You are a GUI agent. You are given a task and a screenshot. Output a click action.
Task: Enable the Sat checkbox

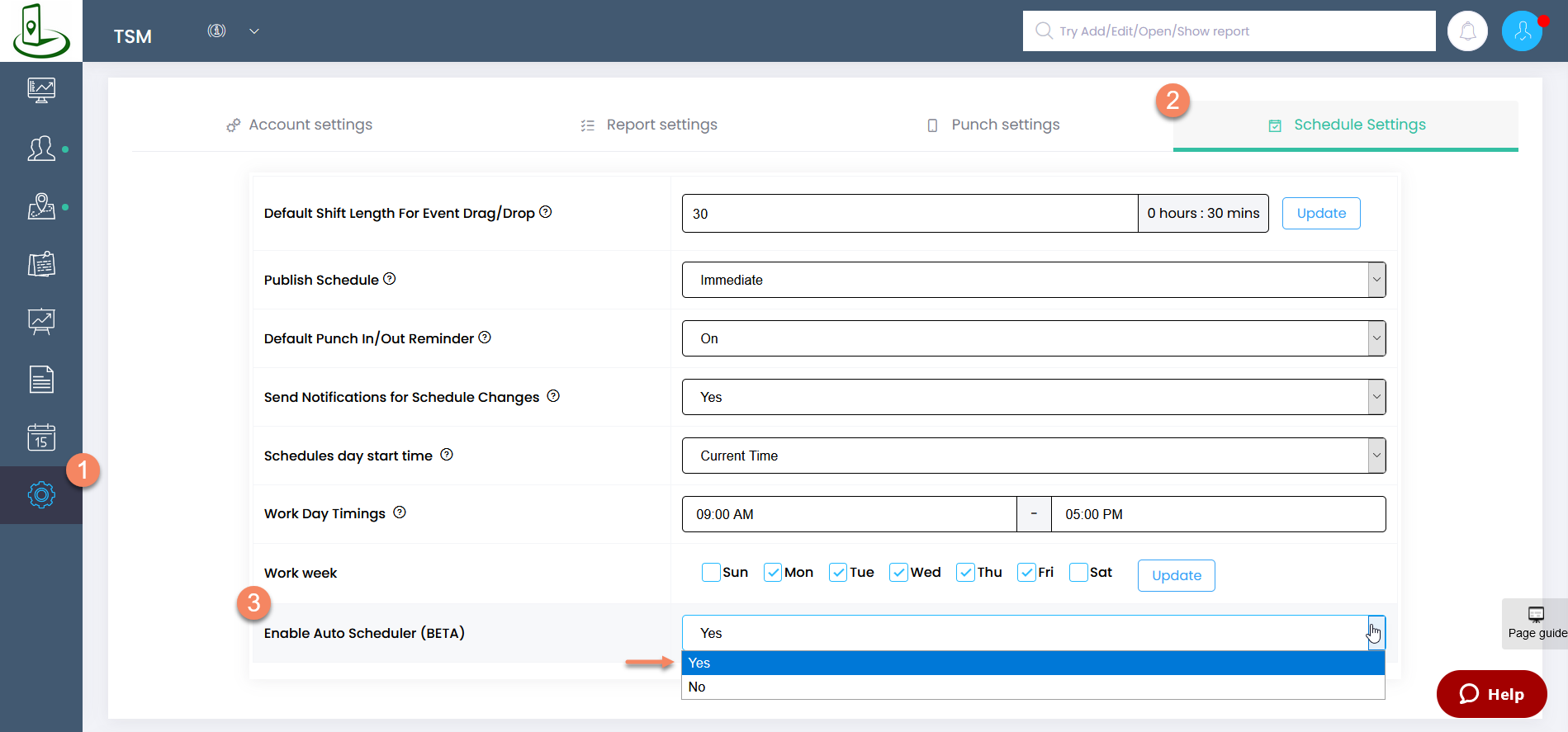(1078, 572)
